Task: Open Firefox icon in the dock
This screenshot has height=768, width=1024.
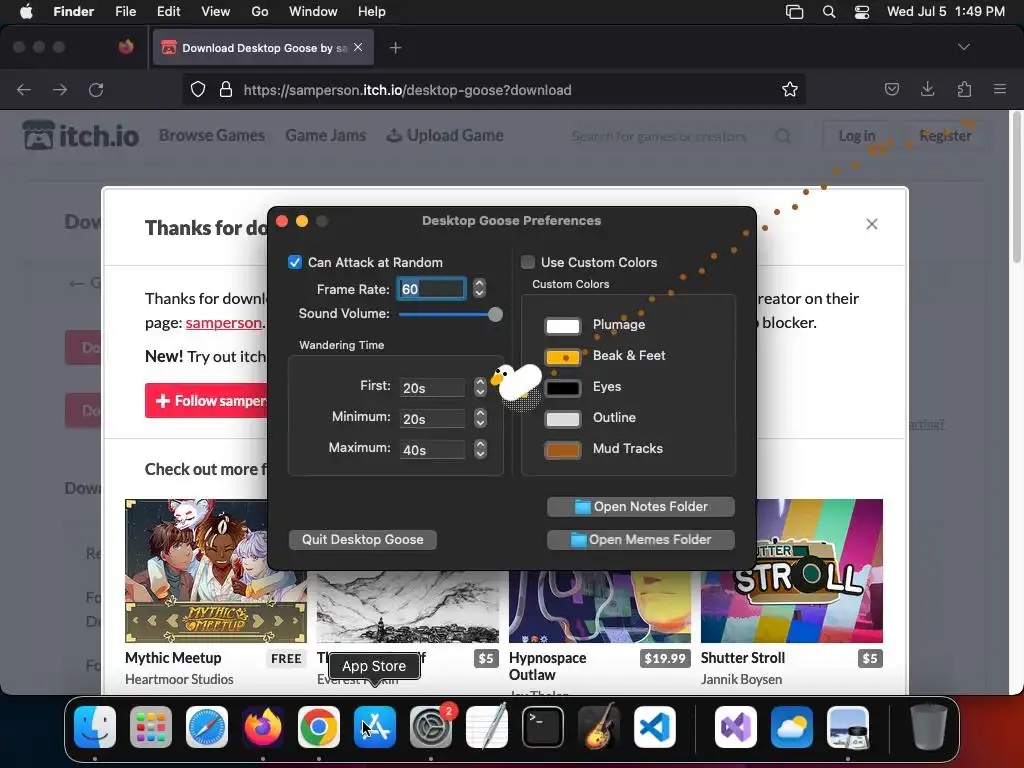Action: (263, 727)
